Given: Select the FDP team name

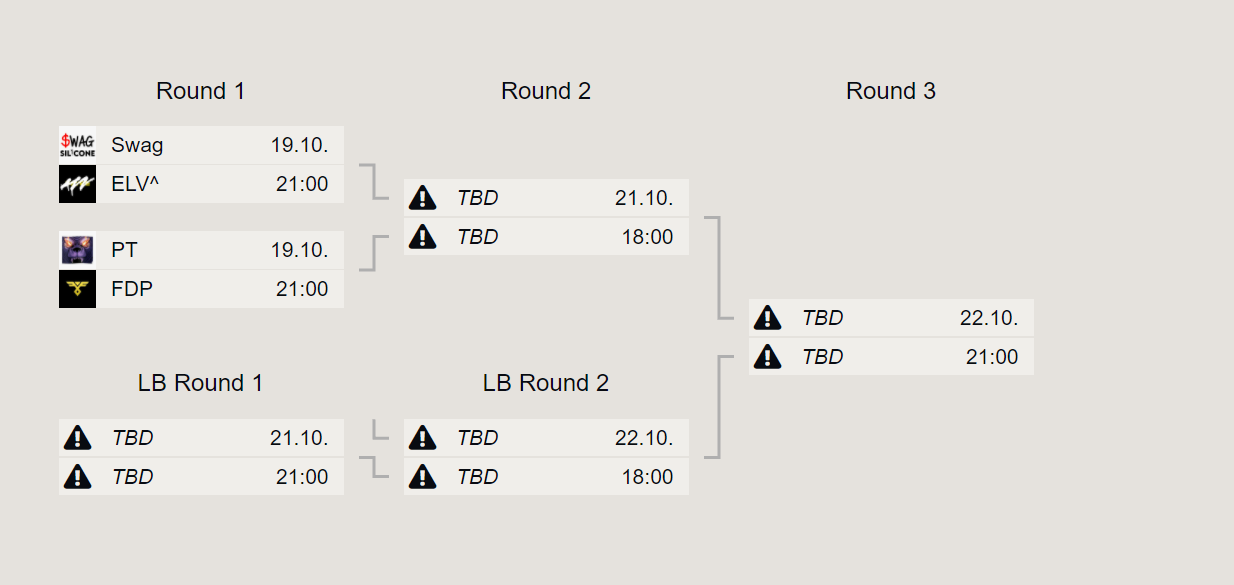Looking at the screenshot, I should point(132,289).
